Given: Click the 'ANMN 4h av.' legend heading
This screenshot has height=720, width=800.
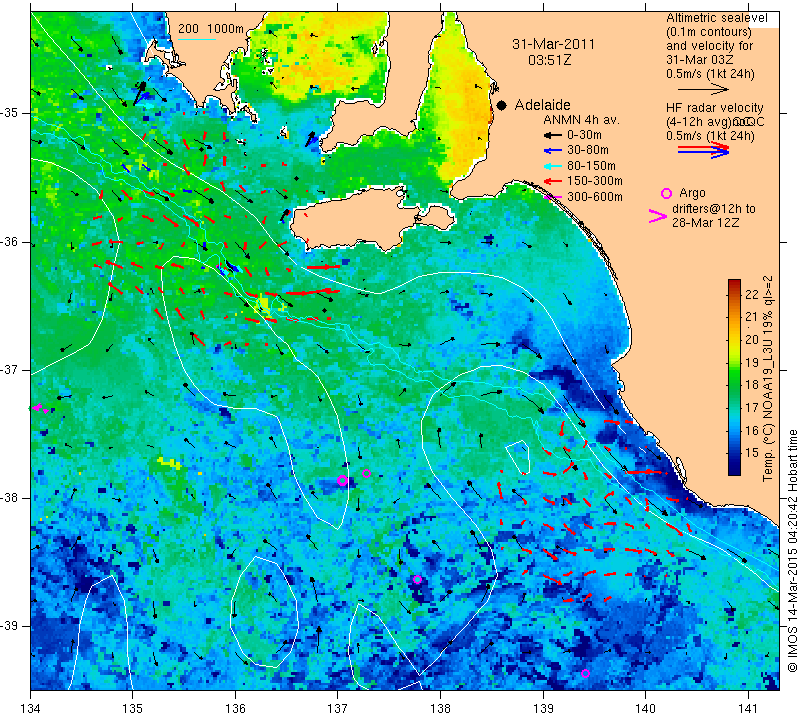Looking at the screenshot, I should click(581, 120).
